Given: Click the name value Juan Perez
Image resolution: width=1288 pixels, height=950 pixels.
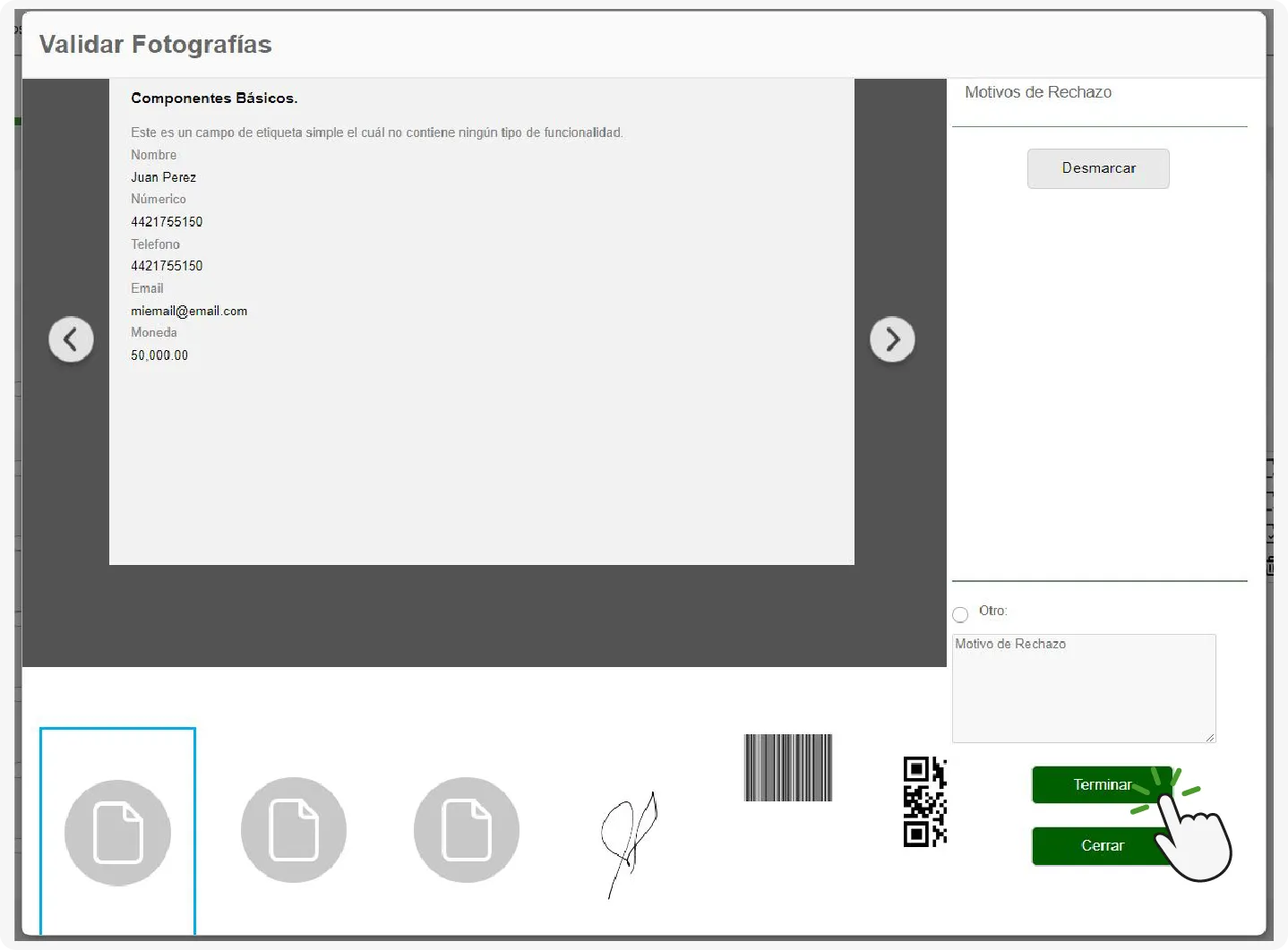Looking at the screenshot, I should [x=163, y=177].
